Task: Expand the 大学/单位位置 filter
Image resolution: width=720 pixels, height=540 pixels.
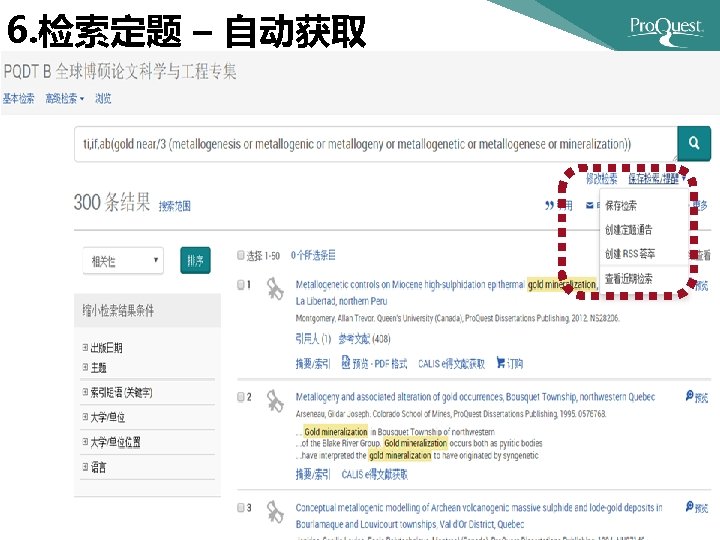Action: tap(112, 442)
